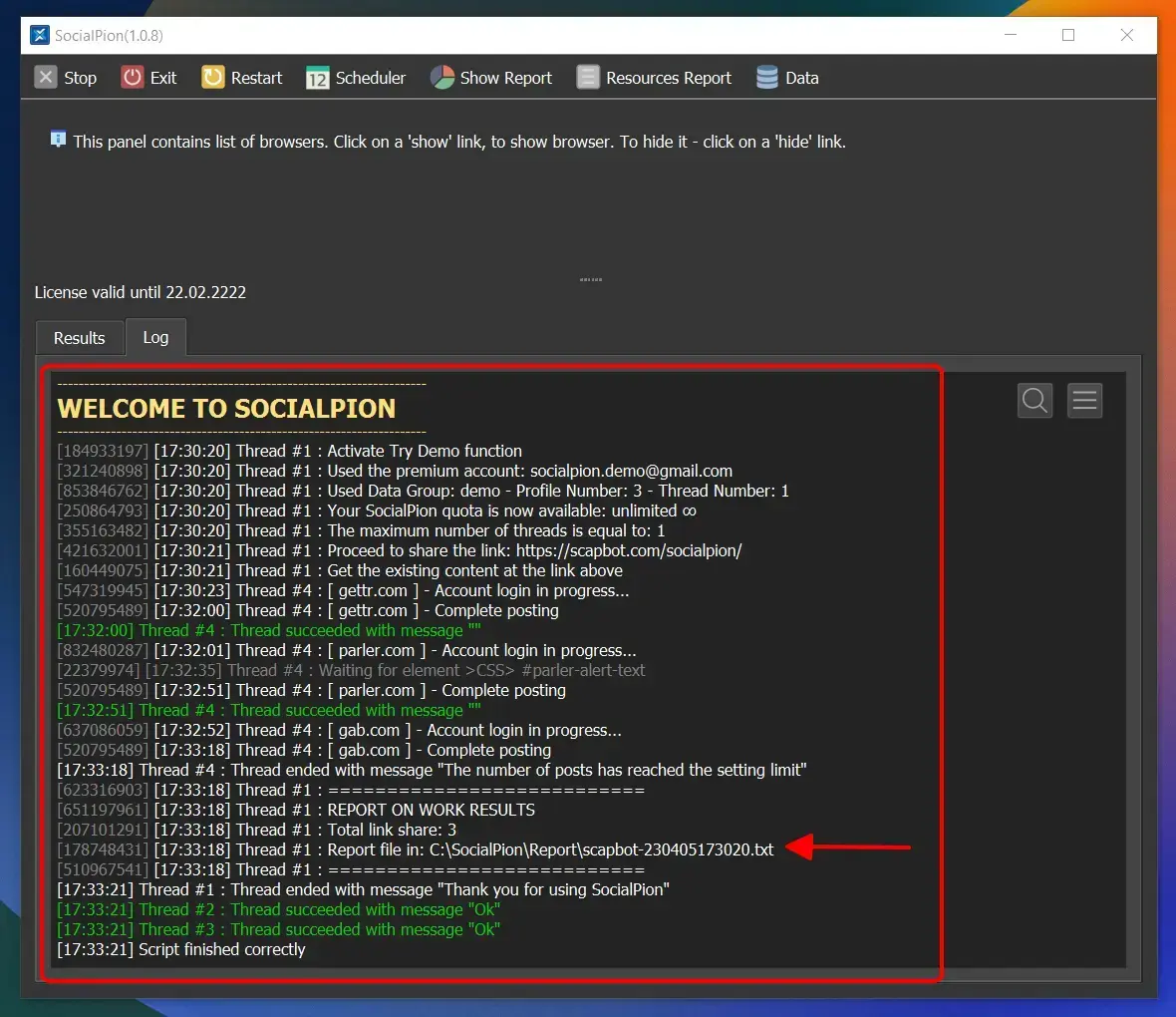Viewport: 1176px width, 1017px height.
Task: Click Total link share: 3 line
Action: pyautogui.click(x=256, y=831)
